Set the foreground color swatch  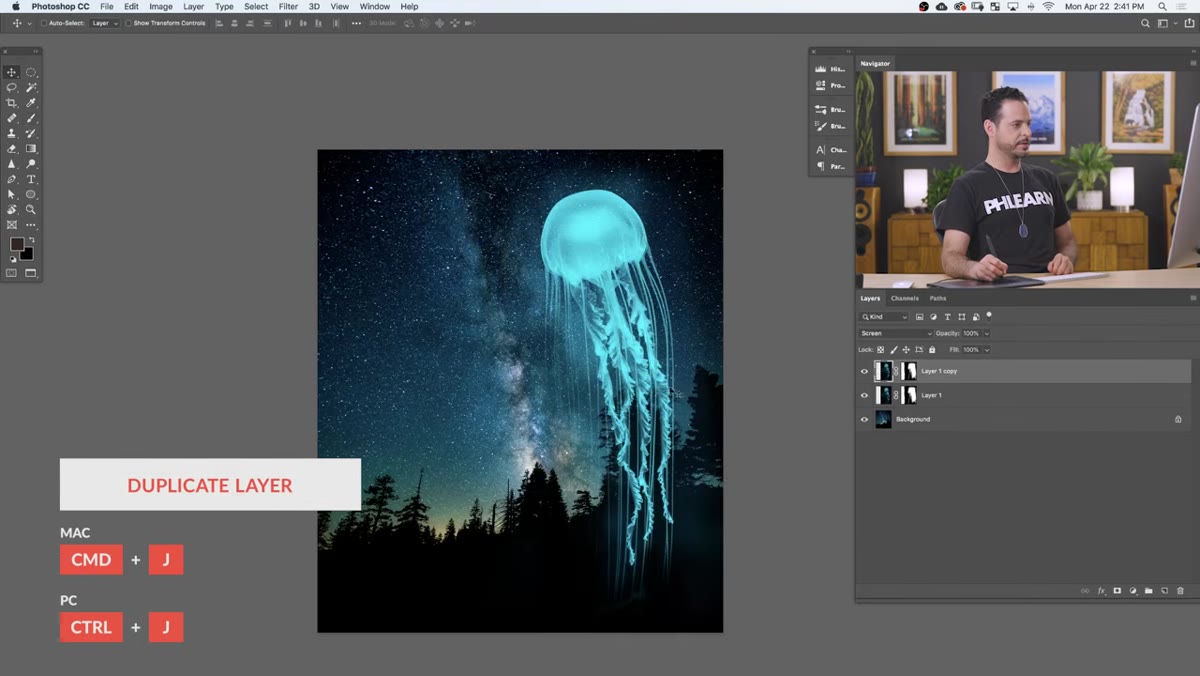tap(17, 244)
